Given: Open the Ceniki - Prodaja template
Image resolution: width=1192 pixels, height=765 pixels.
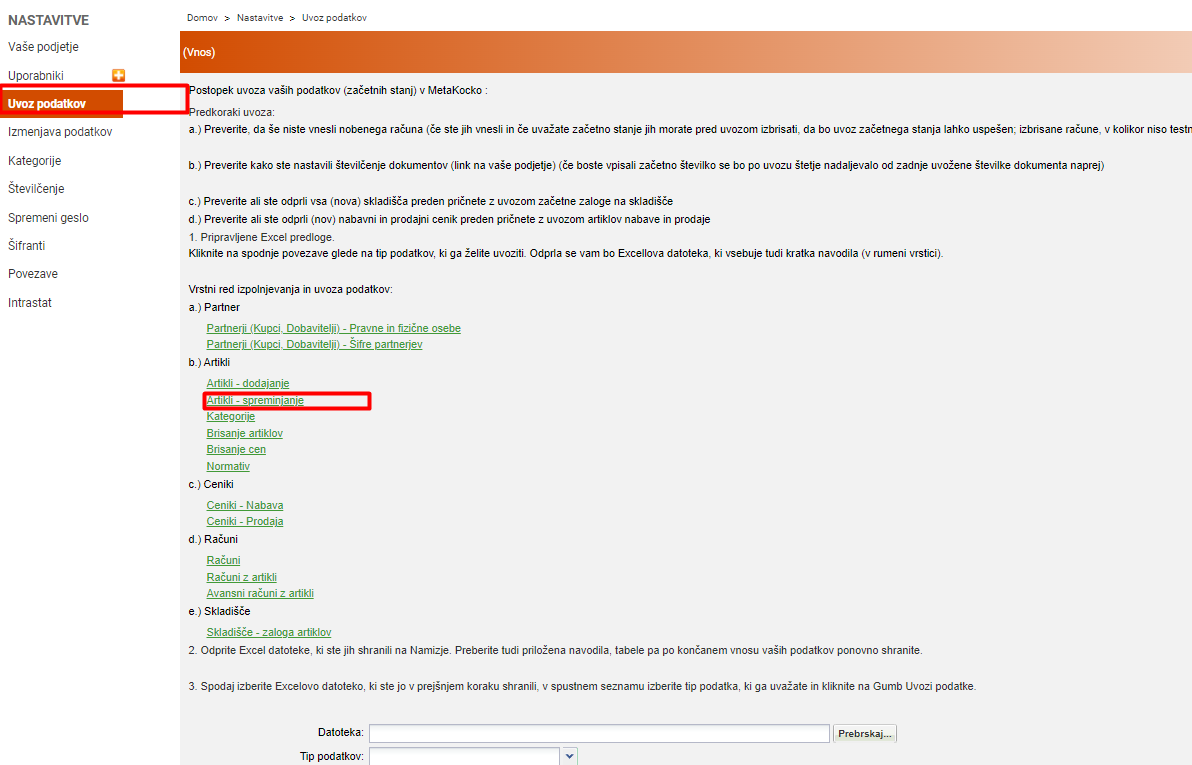Looking at the screenshot, I should click(x=245, y=522).
